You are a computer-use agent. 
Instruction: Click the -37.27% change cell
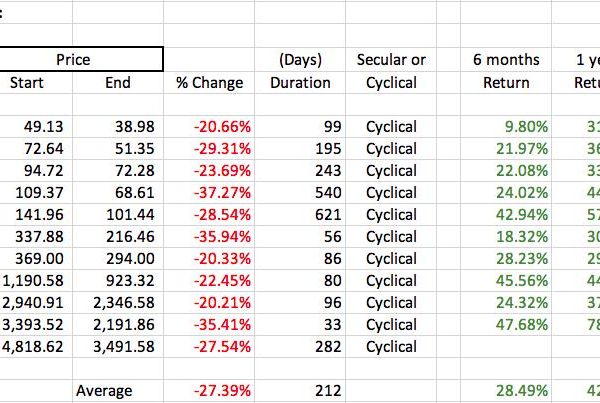209,193
